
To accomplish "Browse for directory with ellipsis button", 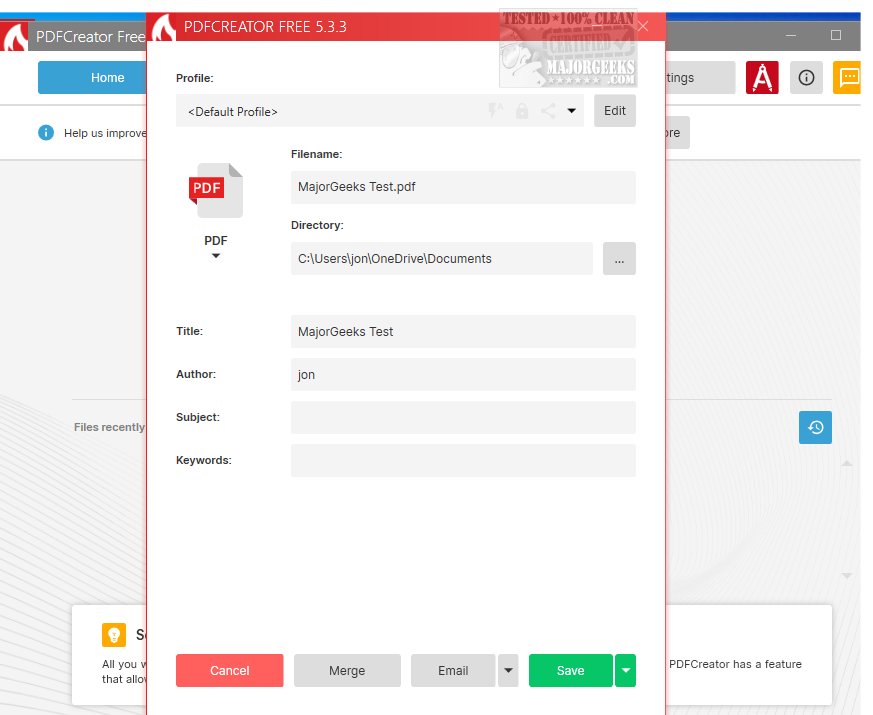I will (x=619, y=258).
